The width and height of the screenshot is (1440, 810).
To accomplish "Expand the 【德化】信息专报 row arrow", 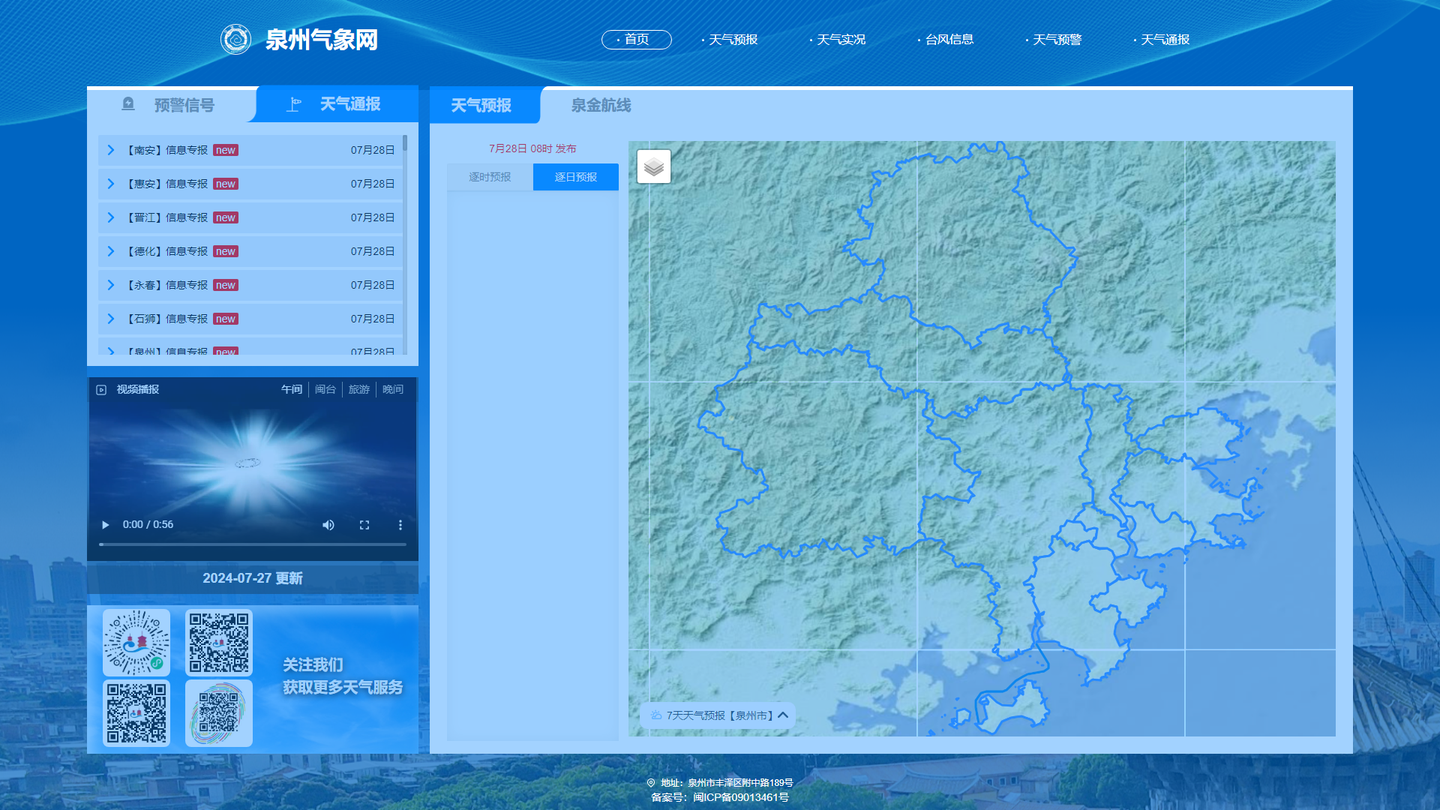I will 111,251.
